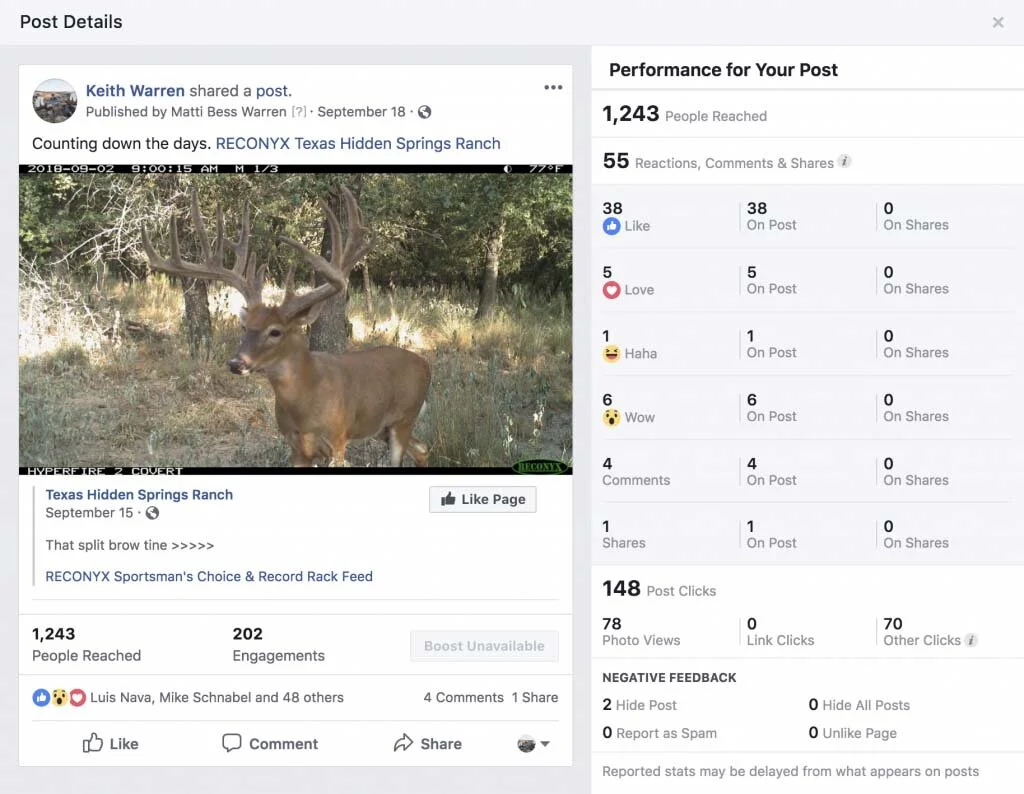
Task: Open the September 18 timestamp
Action: point(361,112)
